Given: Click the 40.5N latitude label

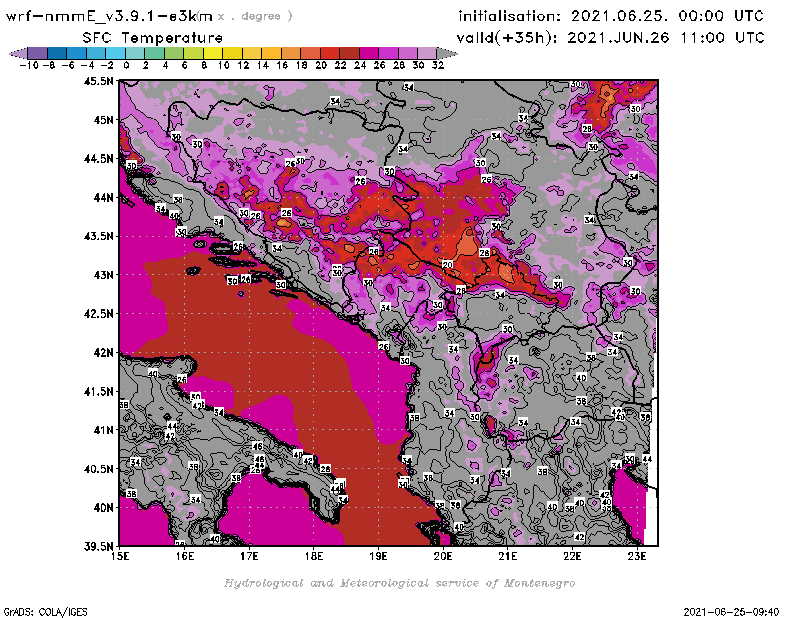Looking at the screenshot, I should pos(98,469).
